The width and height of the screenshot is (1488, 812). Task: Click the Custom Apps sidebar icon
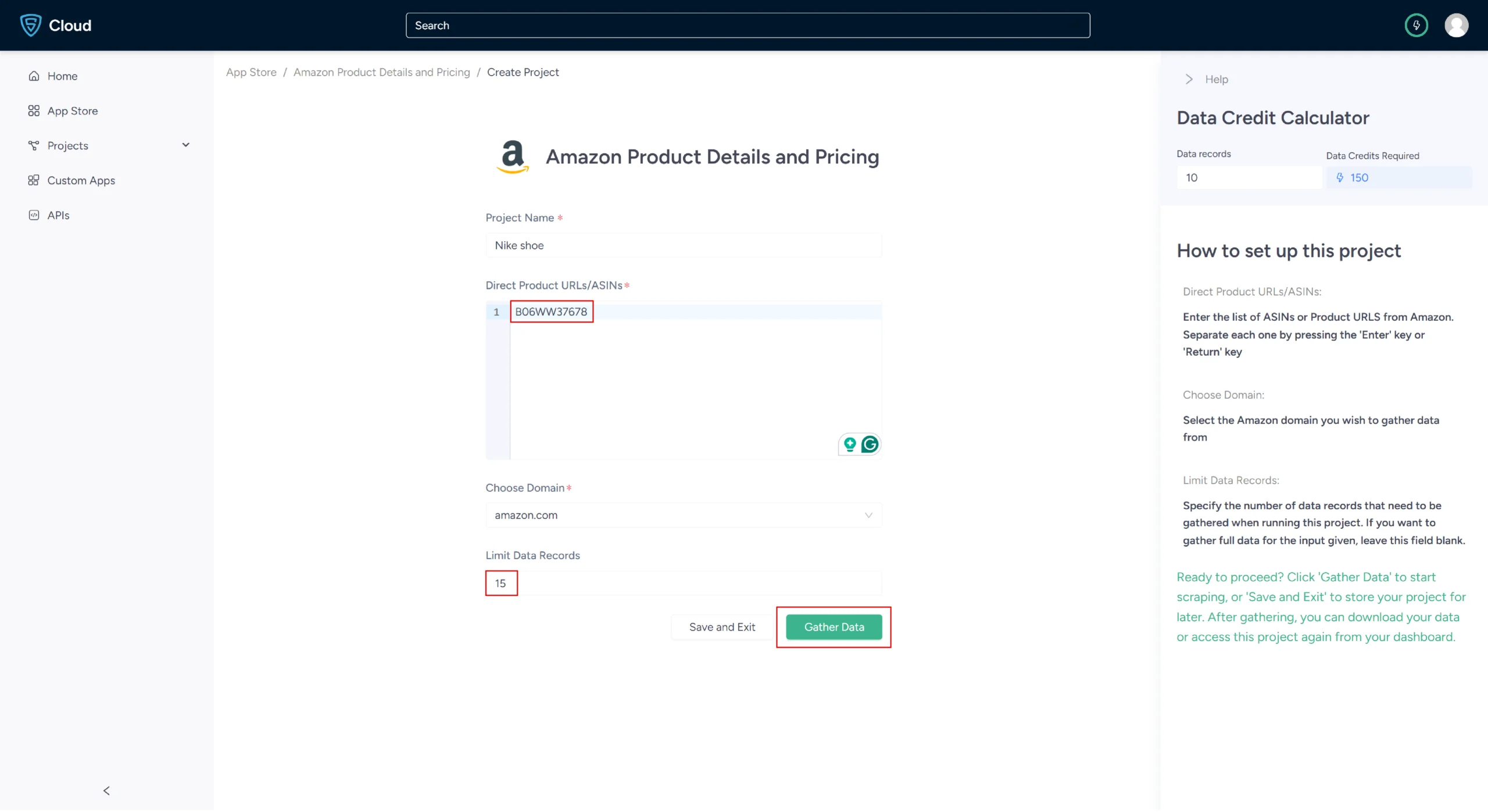point(34,181)
